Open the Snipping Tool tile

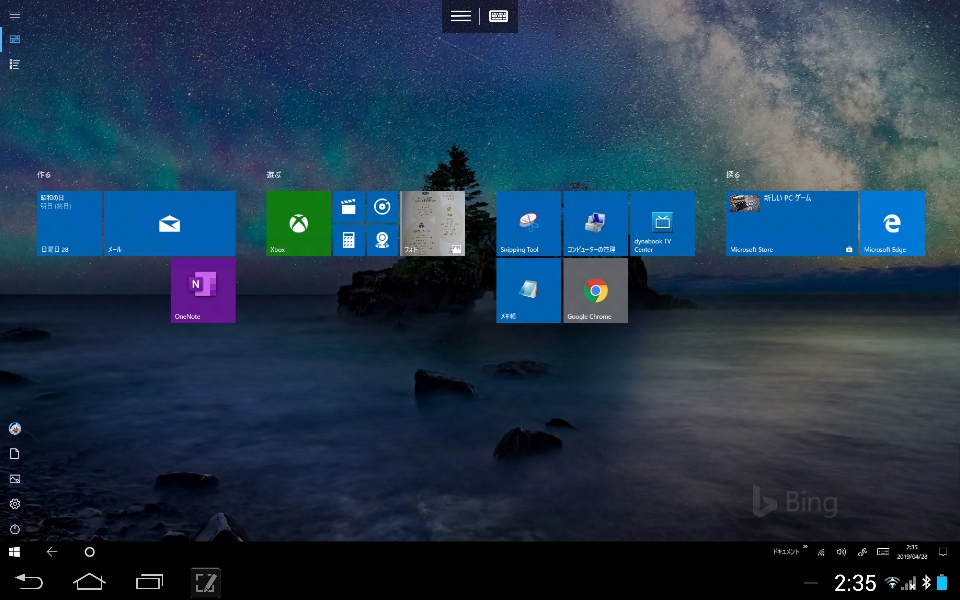coord(528,223)
